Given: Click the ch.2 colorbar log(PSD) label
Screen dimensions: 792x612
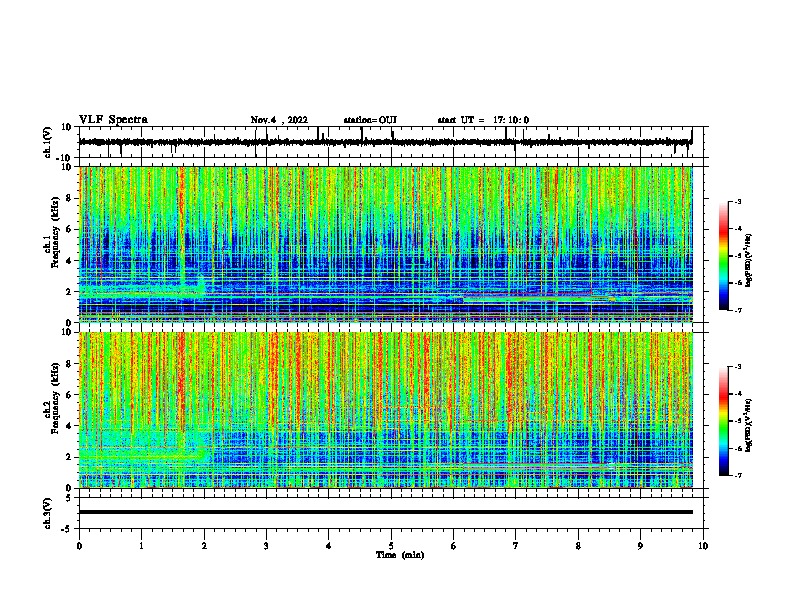Looking at the screenshot, I should [x=748, y=425].
